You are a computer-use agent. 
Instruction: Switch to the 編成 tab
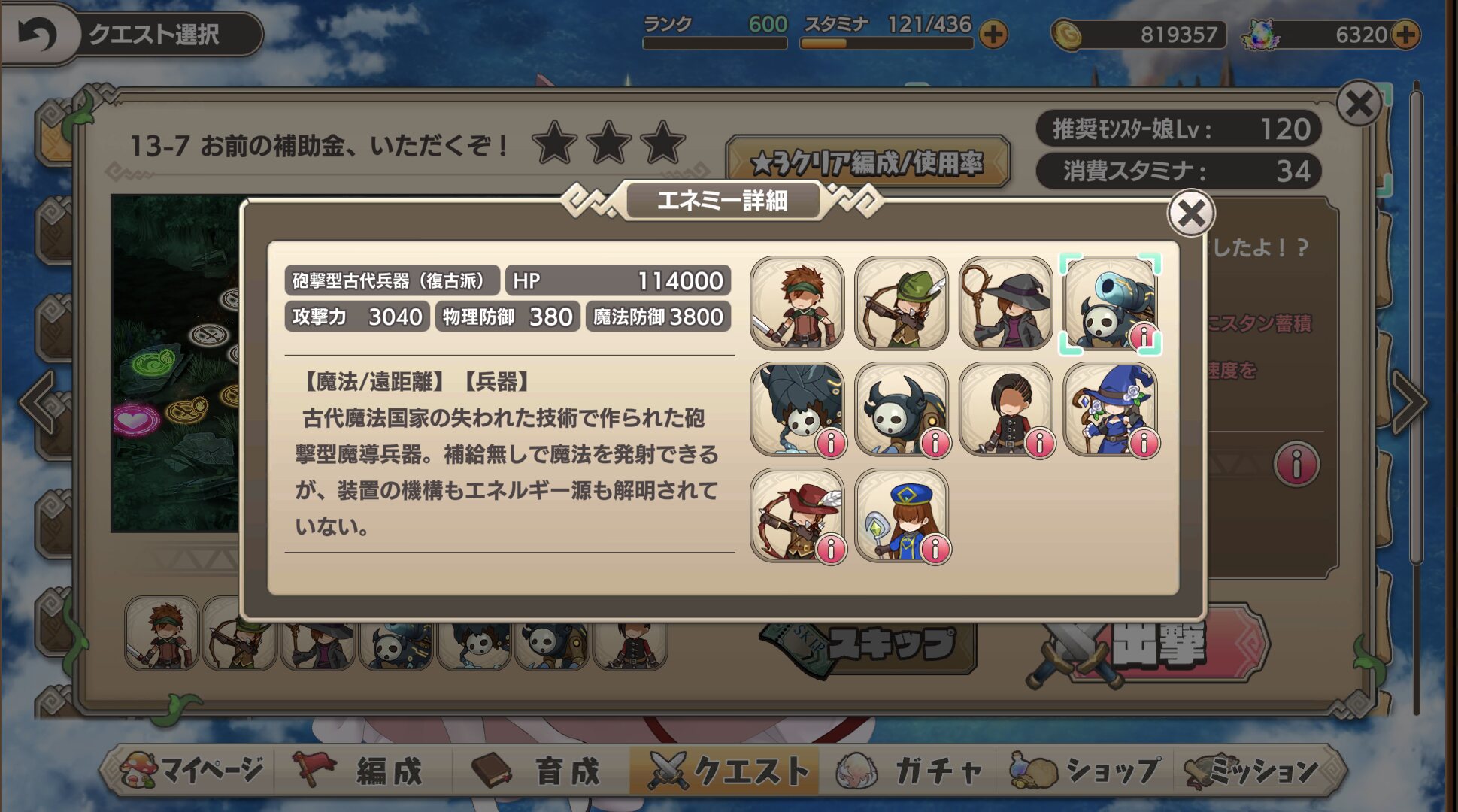point(361,771)
